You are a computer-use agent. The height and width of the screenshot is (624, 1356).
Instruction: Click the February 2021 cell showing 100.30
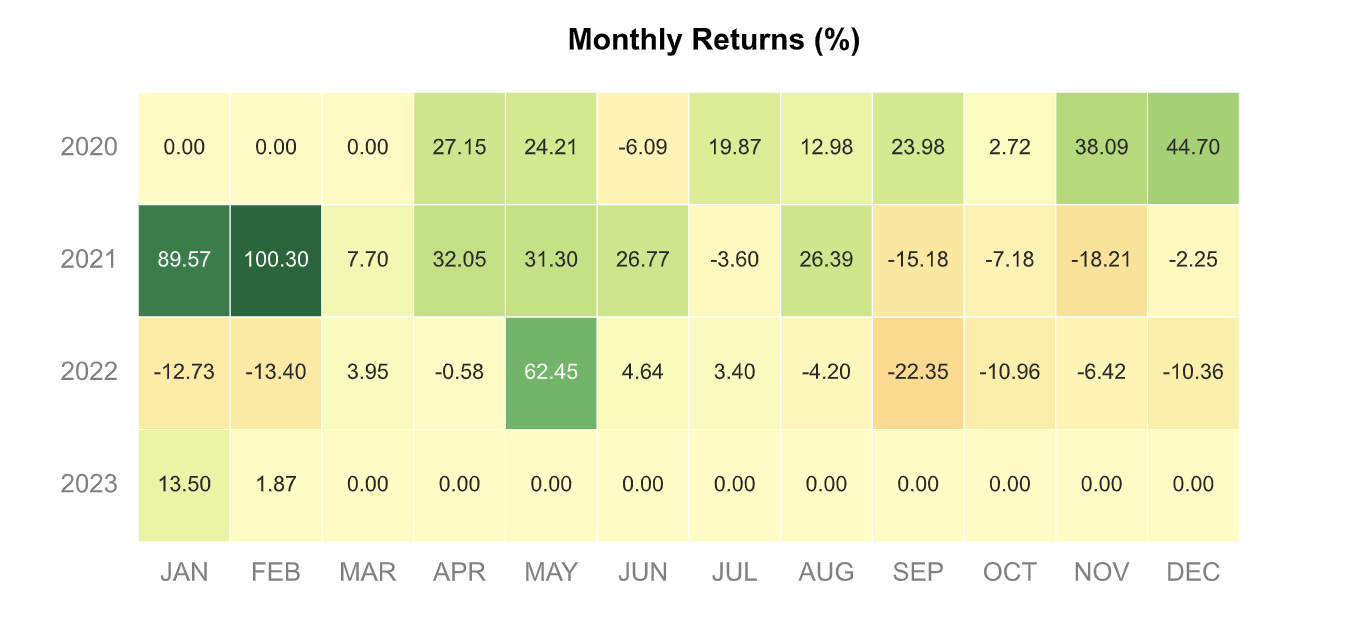276,260
